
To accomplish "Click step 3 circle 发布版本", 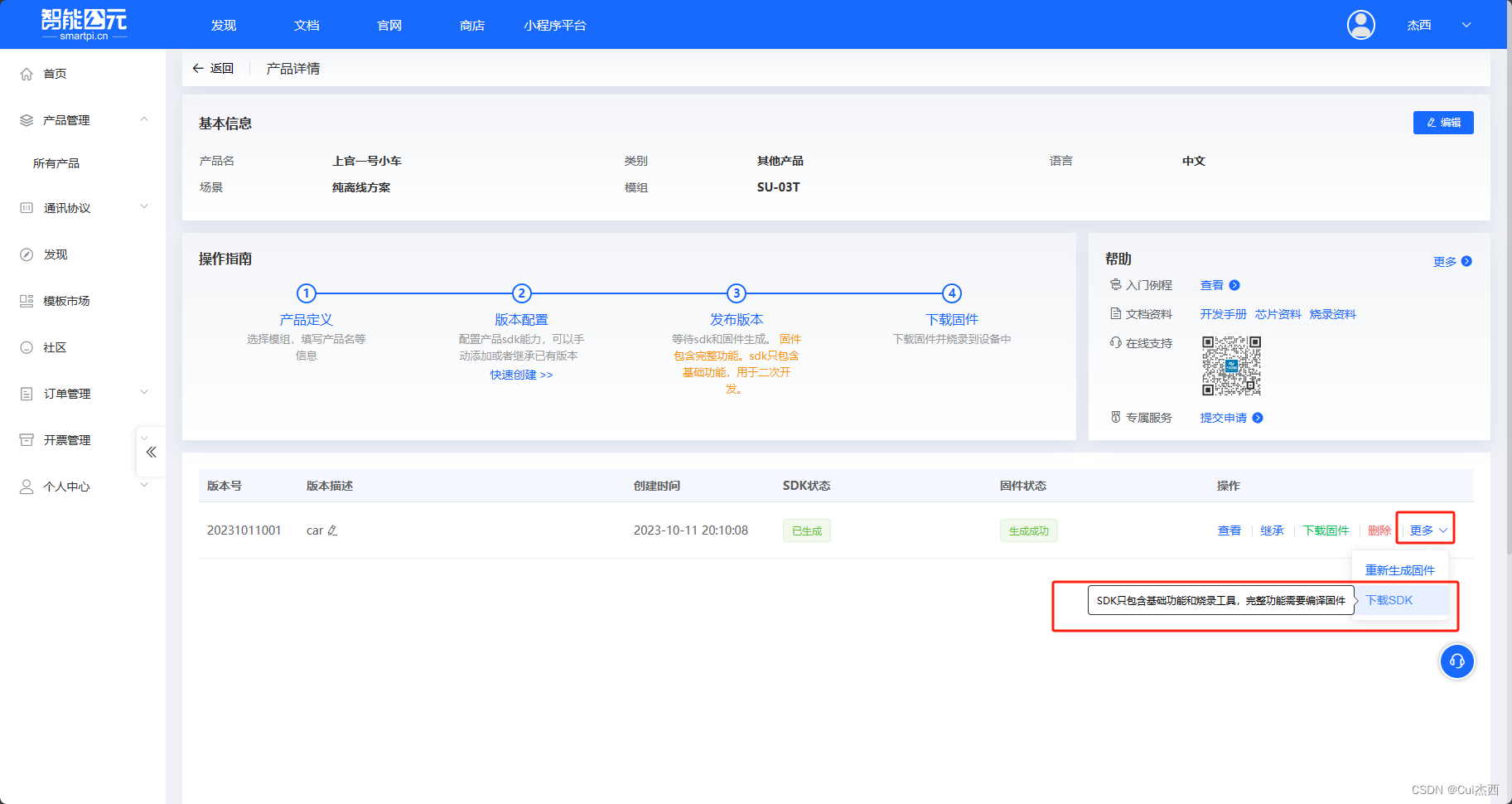I will coord(737,293).
